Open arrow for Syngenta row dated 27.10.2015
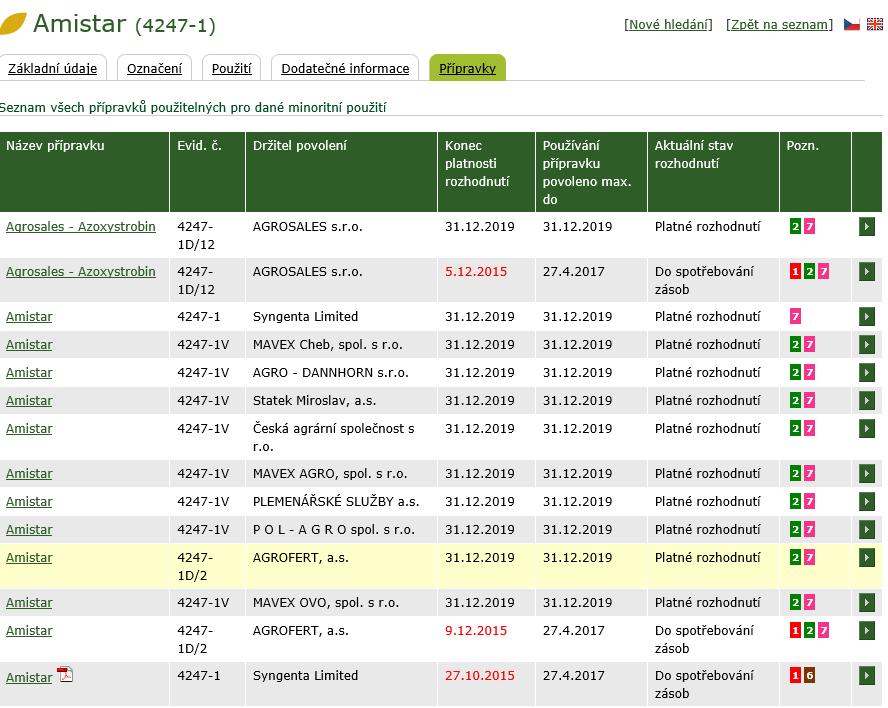This screenshot has width=888, height=708. coord(866,676)
